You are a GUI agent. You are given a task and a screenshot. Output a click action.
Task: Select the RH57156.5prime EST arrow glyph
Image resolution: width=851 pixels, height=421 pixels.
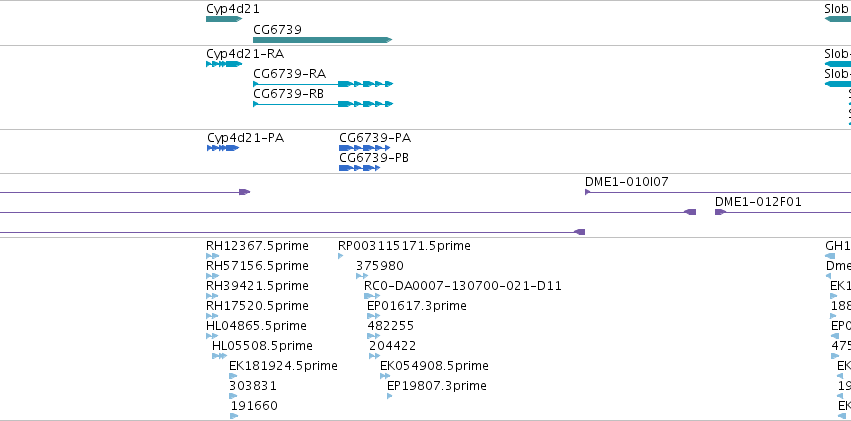point(213,276)
